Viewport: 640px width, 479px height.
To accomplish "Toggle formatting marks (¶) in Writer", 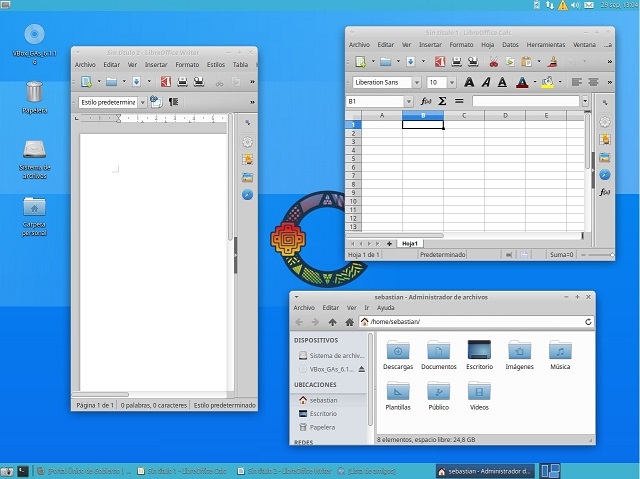I will click(174, 102).
